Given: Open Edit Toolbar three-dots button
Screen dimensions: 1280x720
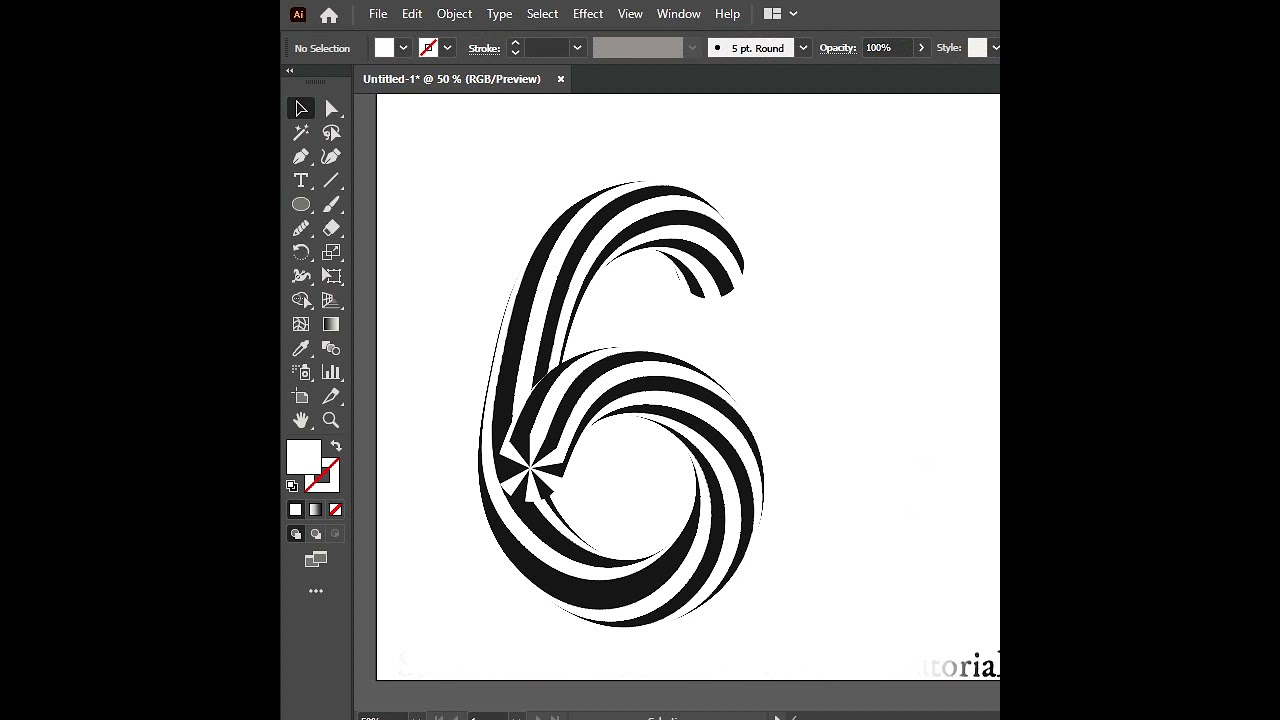Looking at the screenshot, I should click(x=316, y=591).
